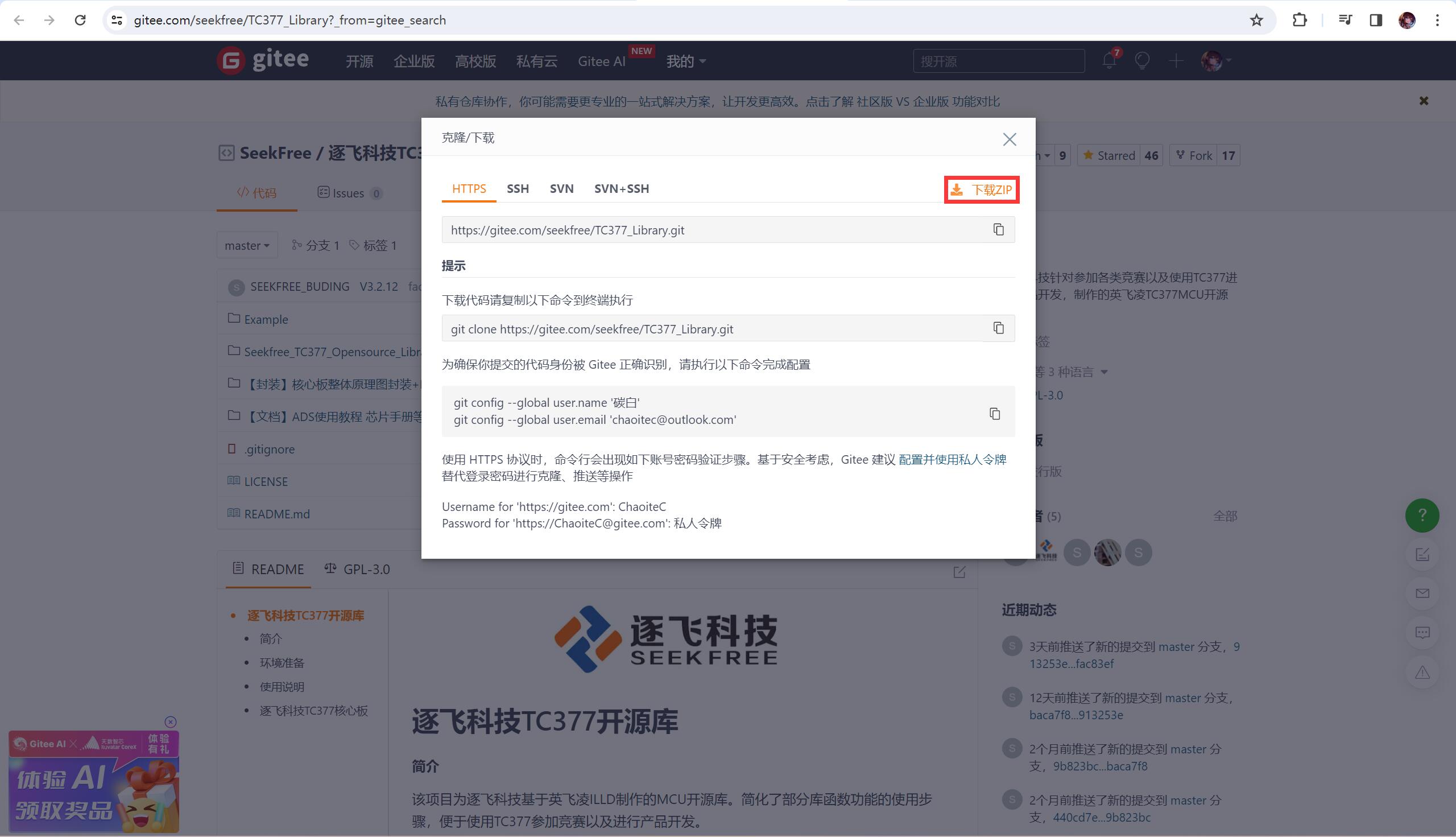Image resolution: width=1456 pixels, height=837 pixels.
Task: Open the 私有云 navigation item
Action: [x=537, y=61]
